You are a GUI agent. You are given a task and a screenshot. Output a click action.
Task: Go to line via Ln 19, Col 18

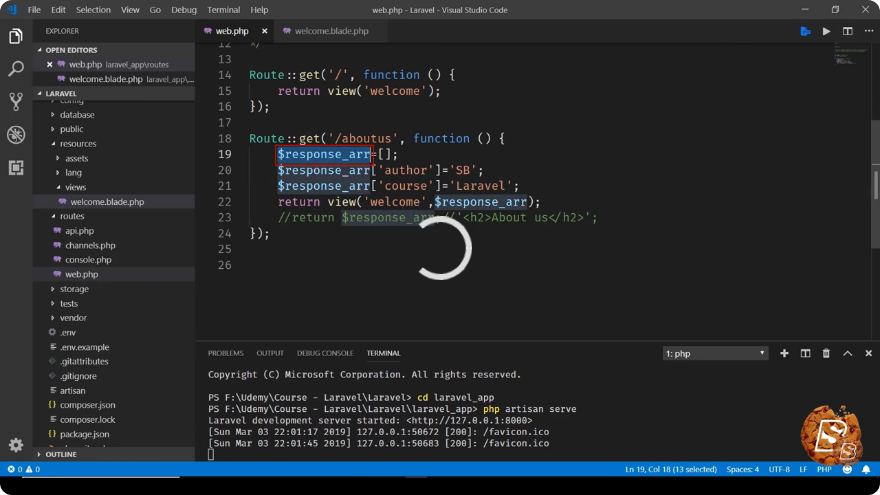[x=671, y=469]
